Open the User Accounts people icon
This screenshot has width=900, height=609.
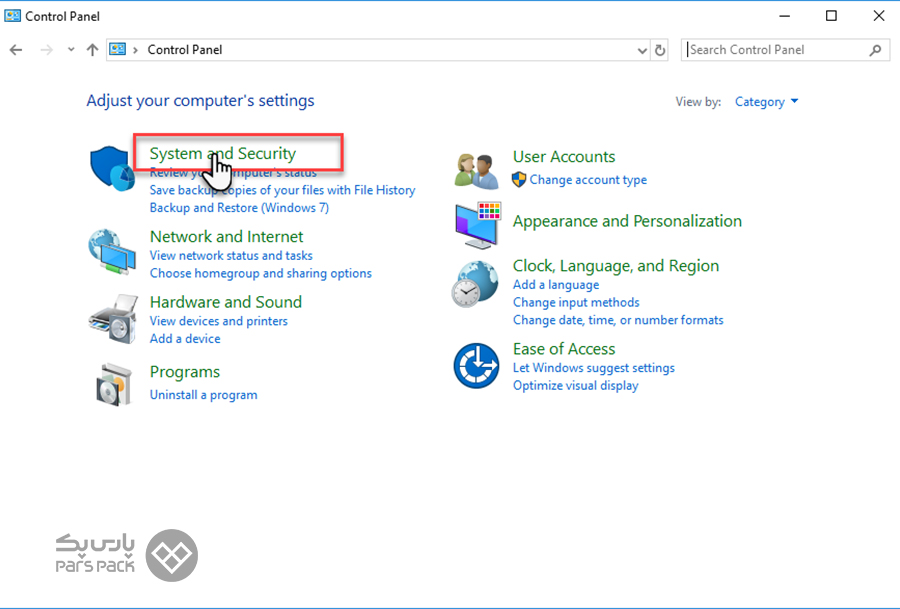(476, 171)
